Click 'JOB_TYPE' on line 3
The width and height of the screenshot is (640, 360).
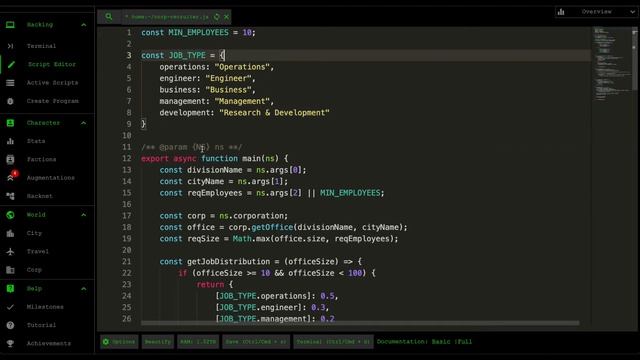point(187,56)
